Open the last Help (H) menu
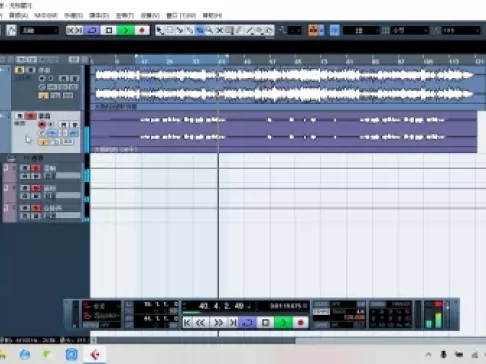486x364 pixels. pos(212,15)
